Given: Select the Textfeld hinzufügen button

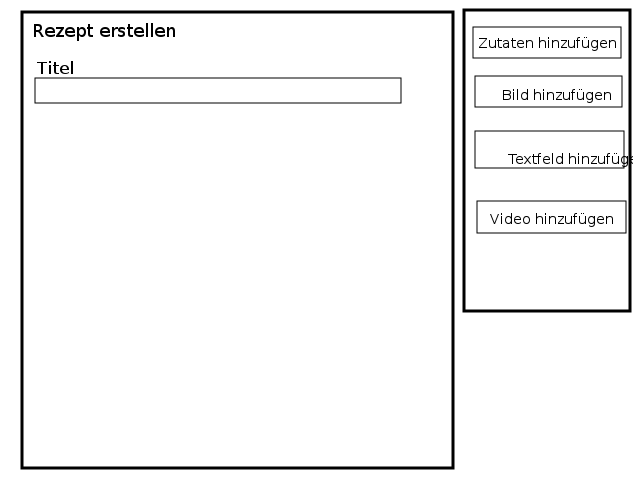Looking at the screenshot, I should [x=549, y=149].
